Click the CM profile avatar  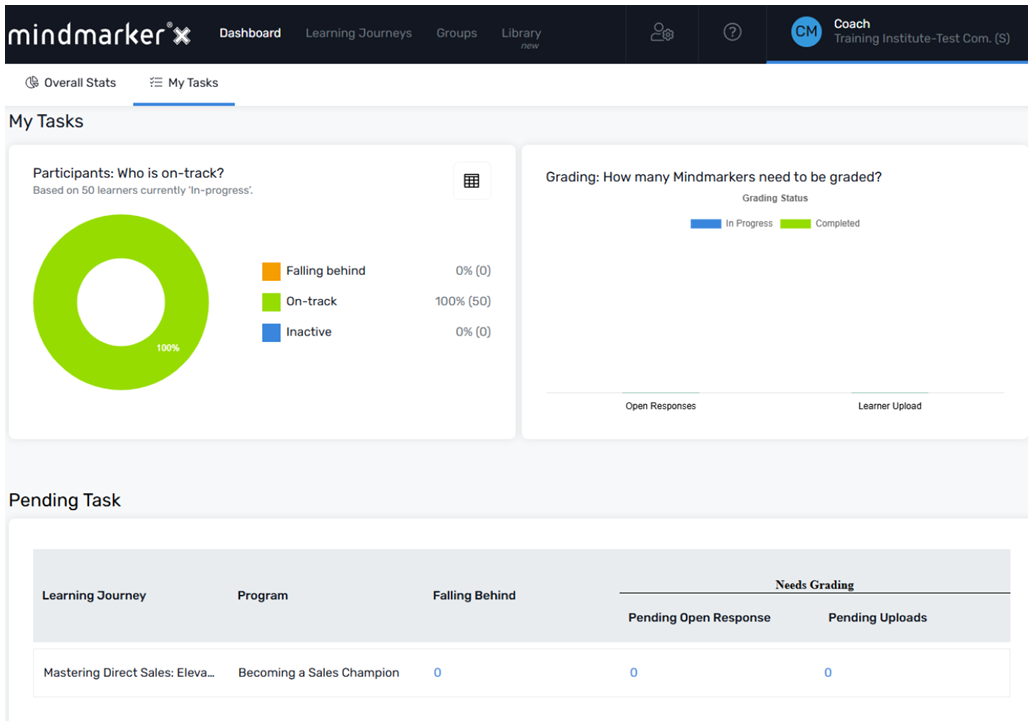pyautogui.click(x=806, y=32)
